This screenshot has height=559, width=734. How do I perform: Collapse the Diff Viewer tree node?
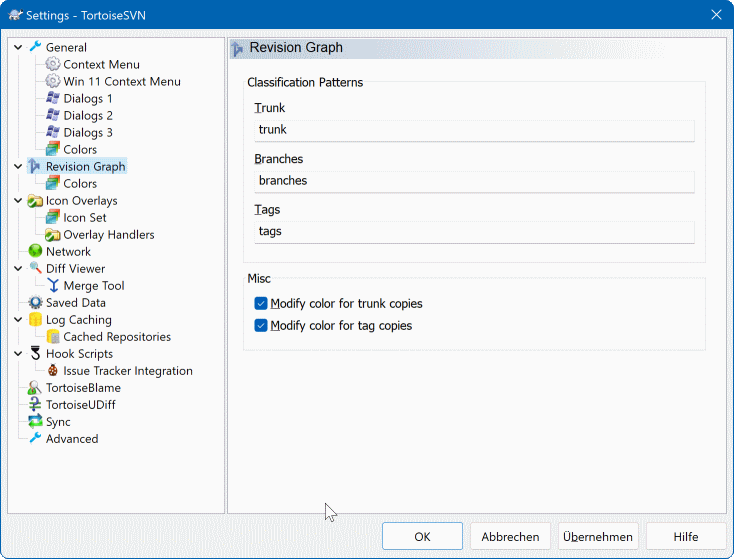[18, 269]
